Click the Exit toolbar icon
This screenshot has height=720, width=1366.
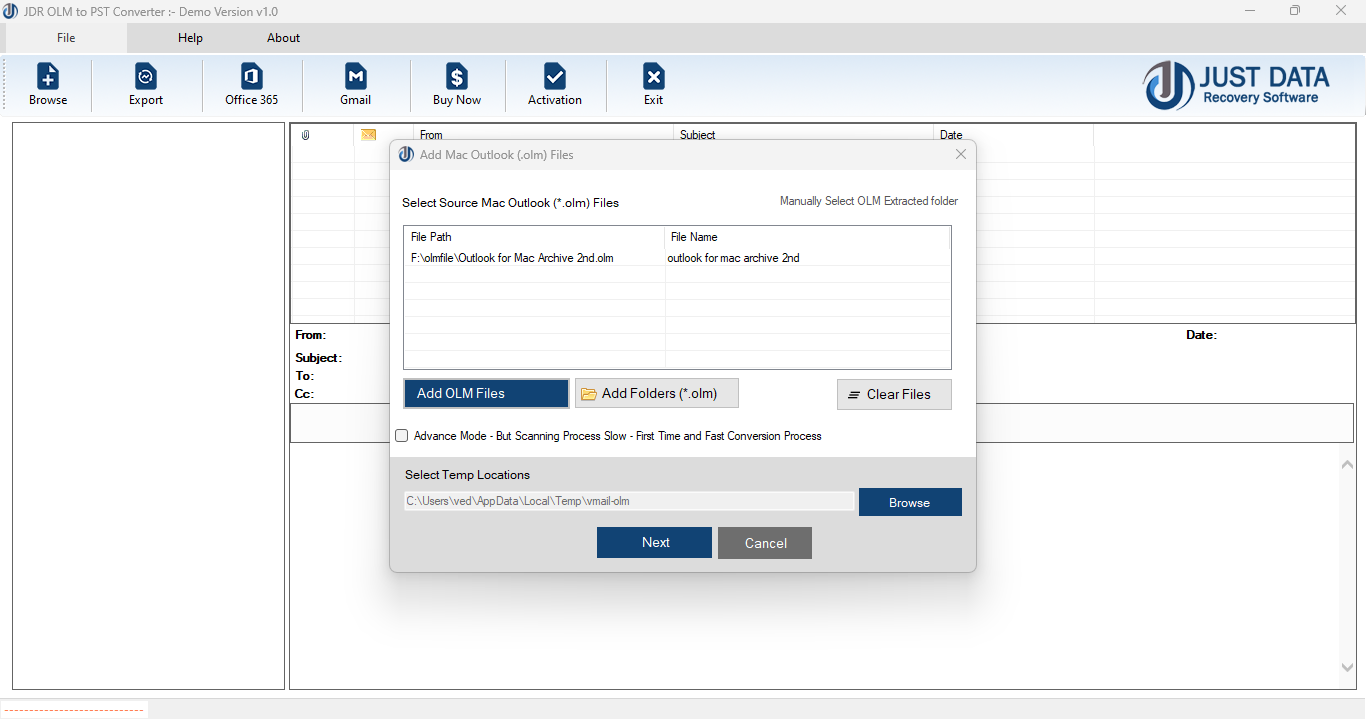[654, 84]
